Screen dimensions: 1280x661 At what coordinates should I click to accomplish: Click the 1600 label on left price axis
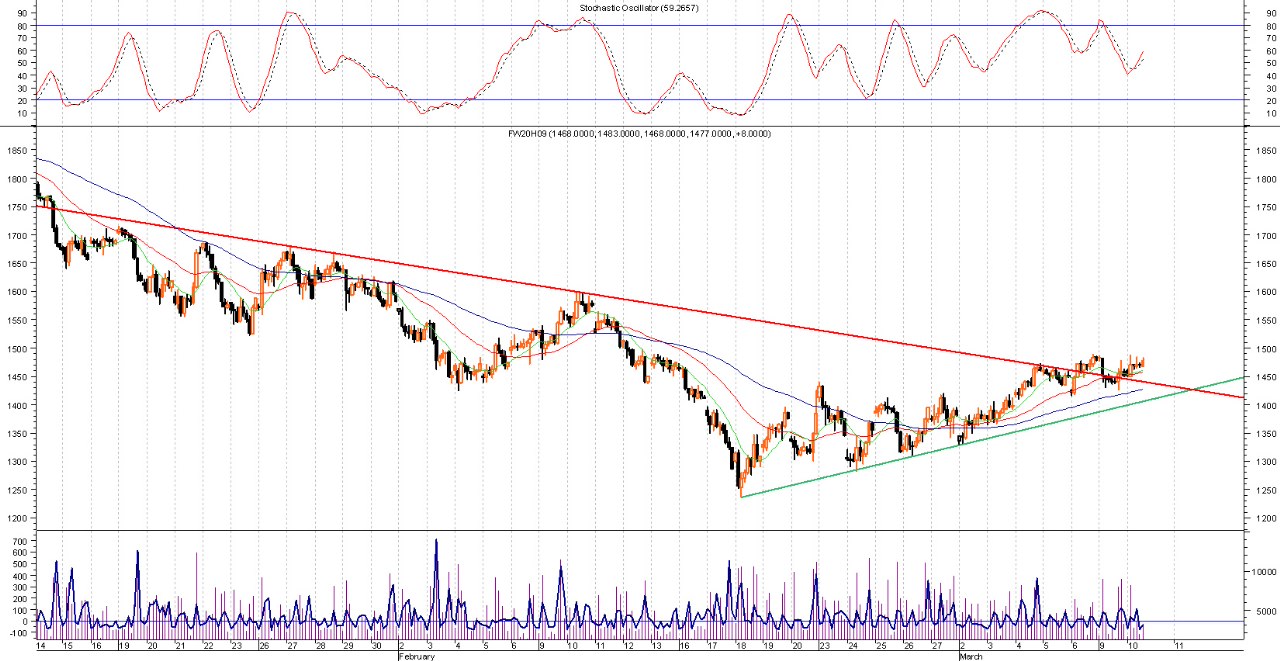(x=17, y=292)
